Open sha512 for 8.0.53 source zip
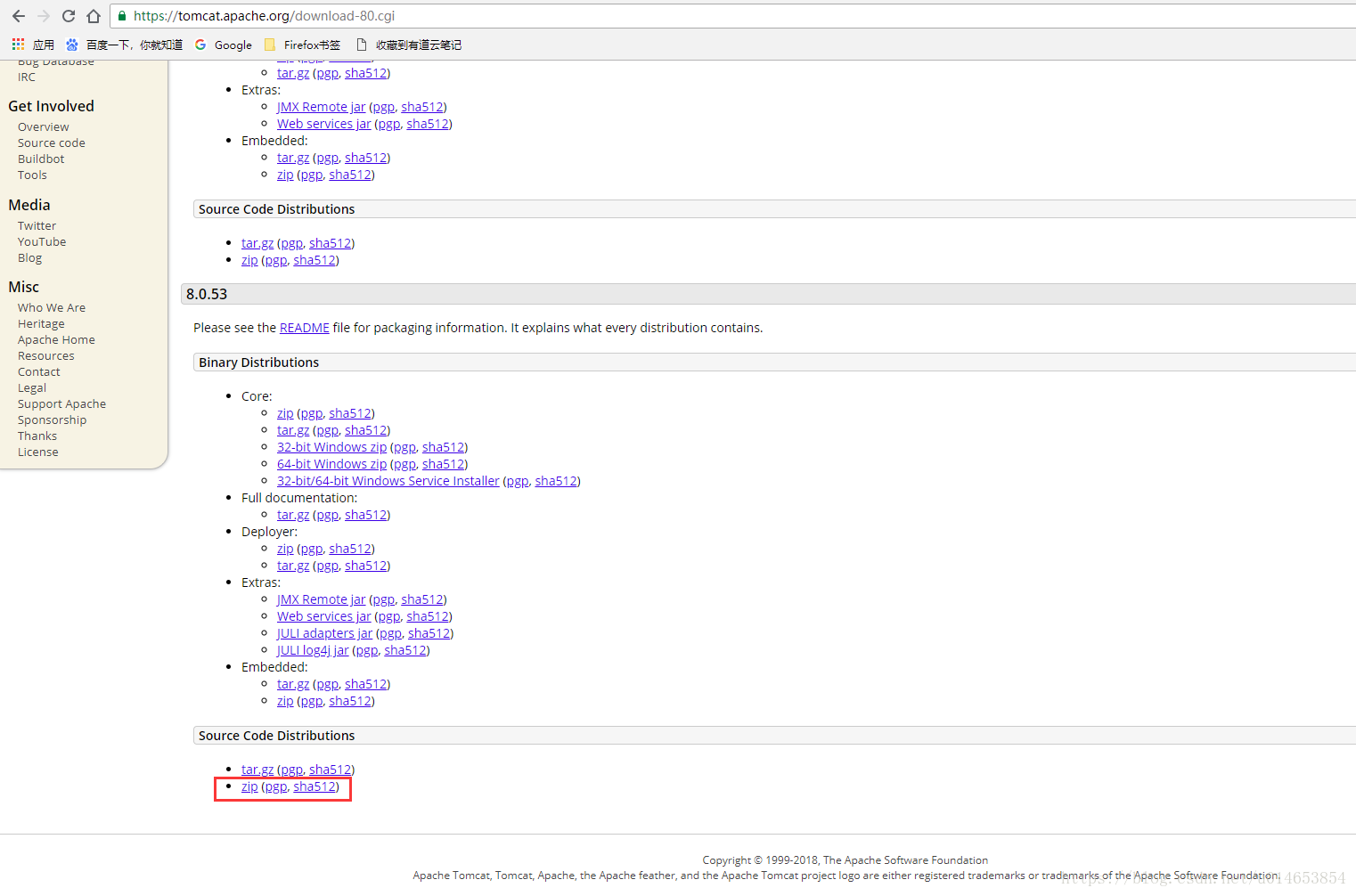 click(x=314, y=786)
